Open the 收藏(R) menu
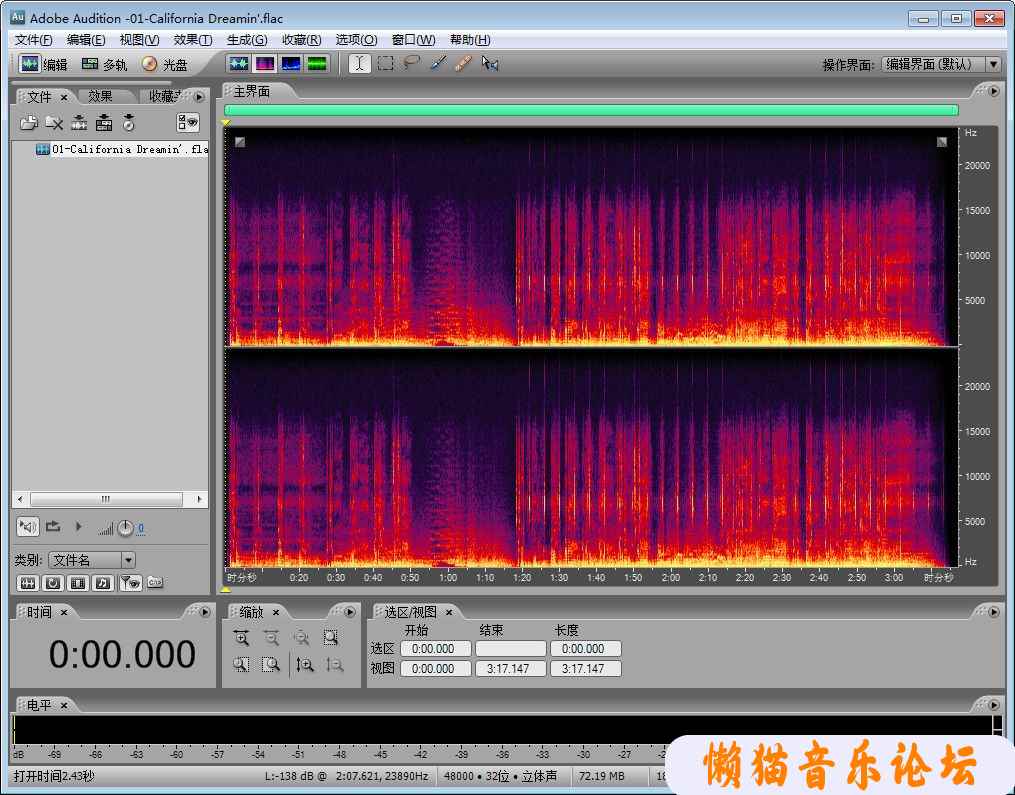The width and height of the screenshot is (1015, 795). pyautogui.click(x=302, y=39)
